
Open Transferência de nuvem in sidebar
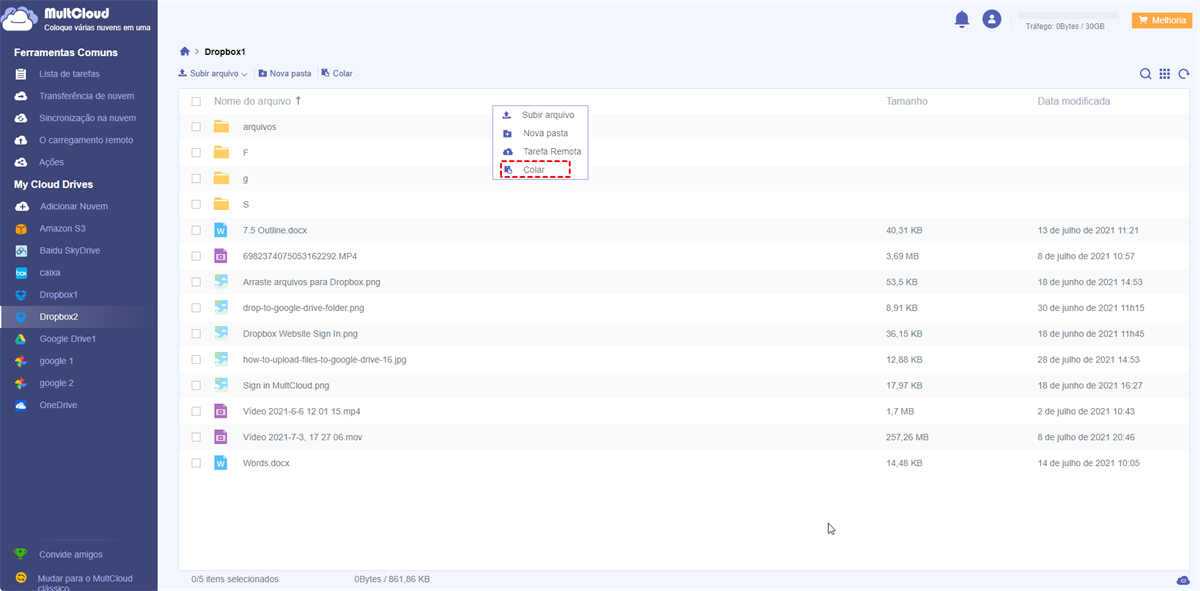(x=86, y=96)
